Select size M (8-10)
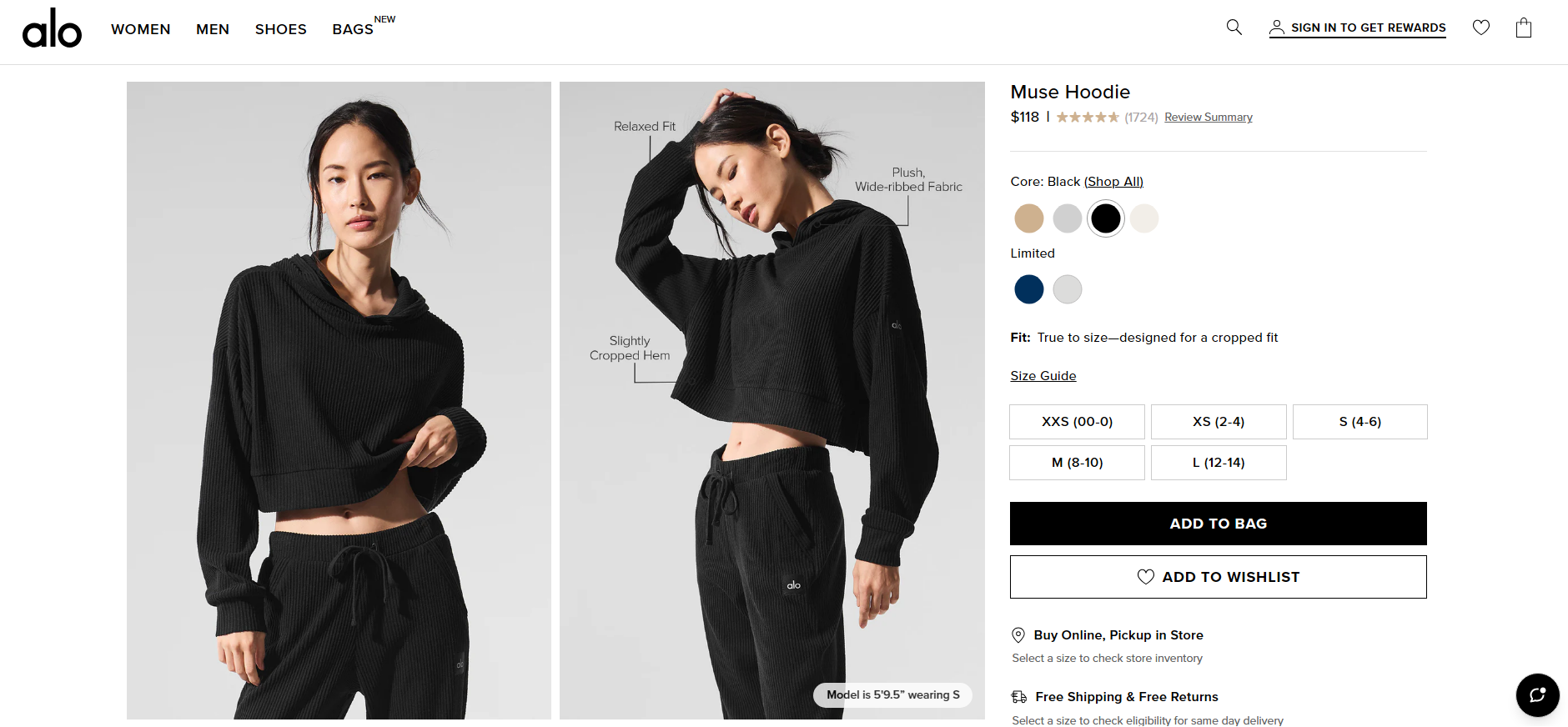The height and width of the screenshot is (727, 1568). pos(1077,463)
